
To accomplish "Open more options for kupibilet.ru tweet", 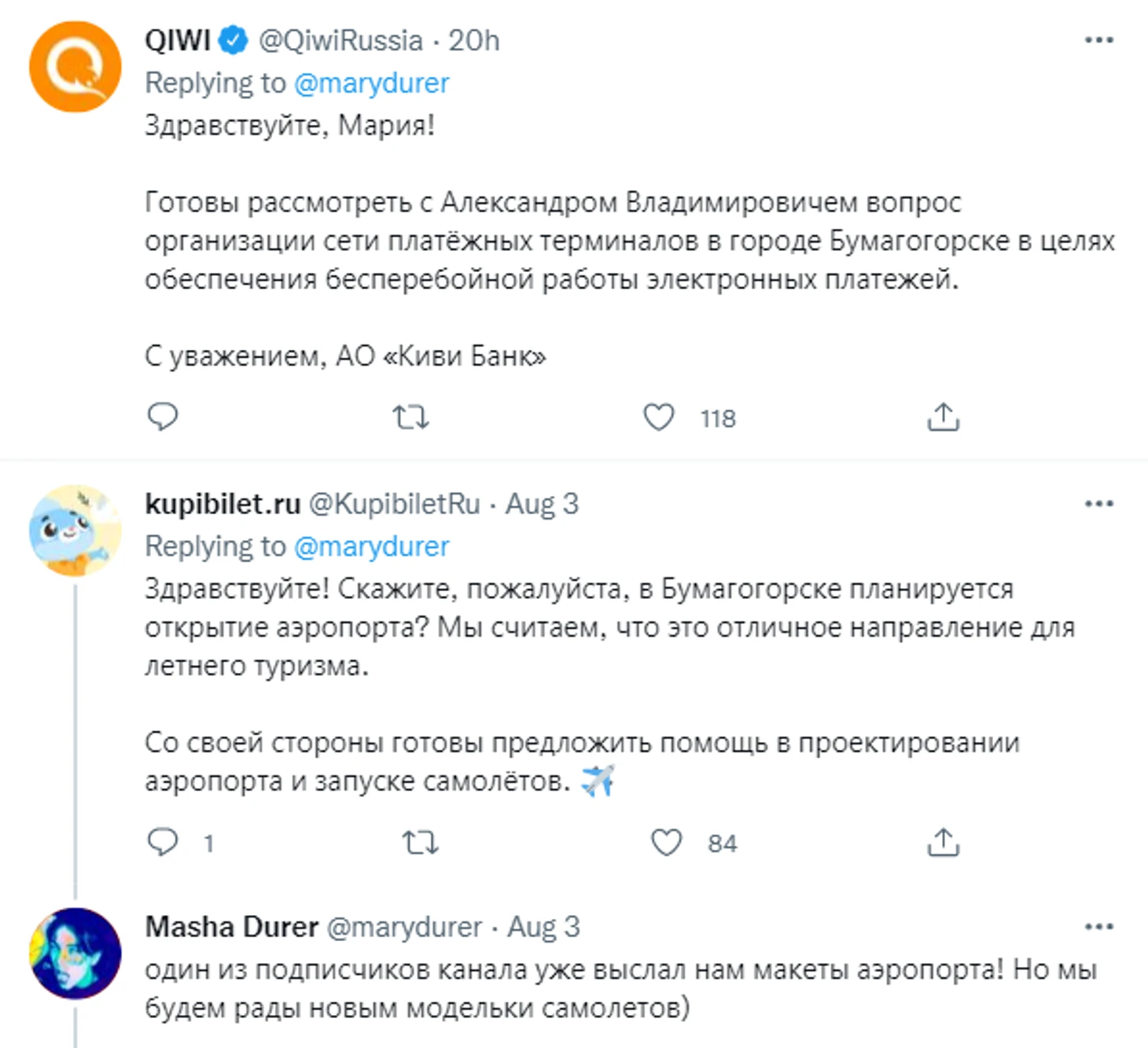I will pyautogui.click(x=1098, y=503).
